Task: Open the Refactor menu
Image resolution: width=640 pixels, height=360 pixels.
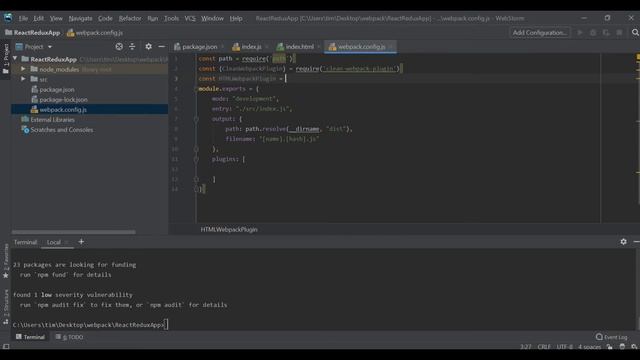Action: coord(130,18)
